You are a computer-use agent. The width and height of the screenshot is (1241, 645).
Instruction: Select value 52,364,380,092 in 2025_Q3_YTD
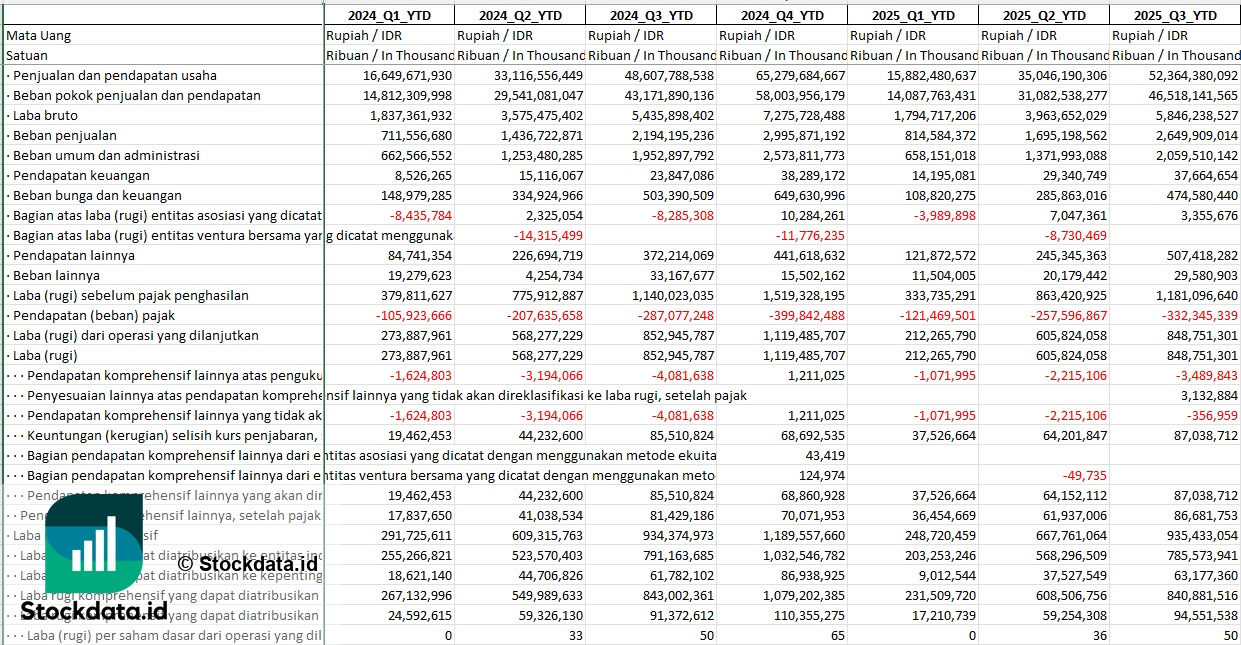[1194, 75]
